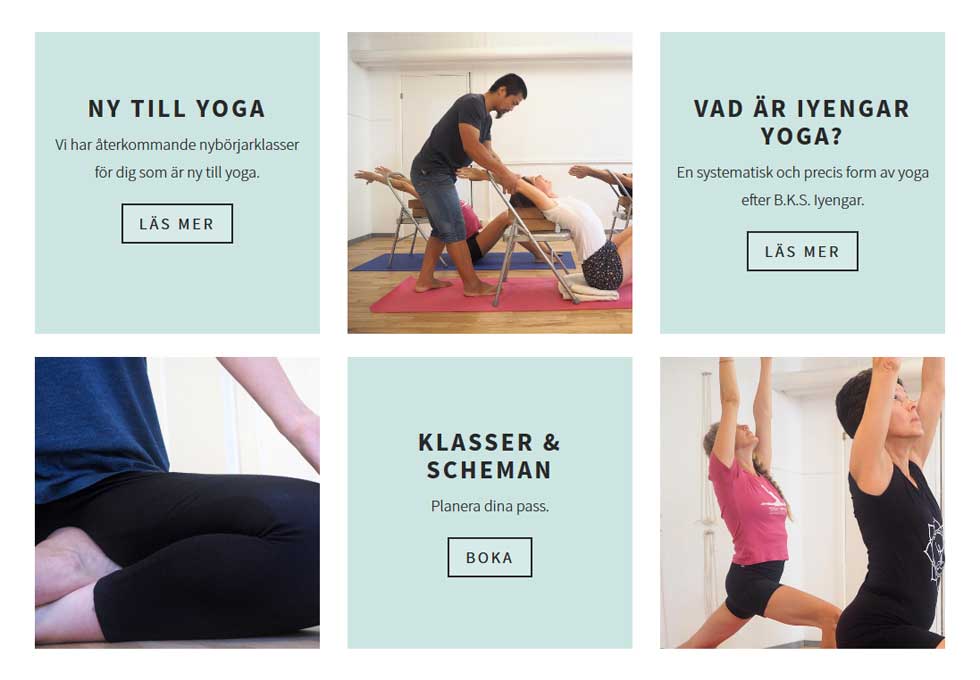
Task: Select the NY TILL YOGA heading
Action: coord(177,109)
